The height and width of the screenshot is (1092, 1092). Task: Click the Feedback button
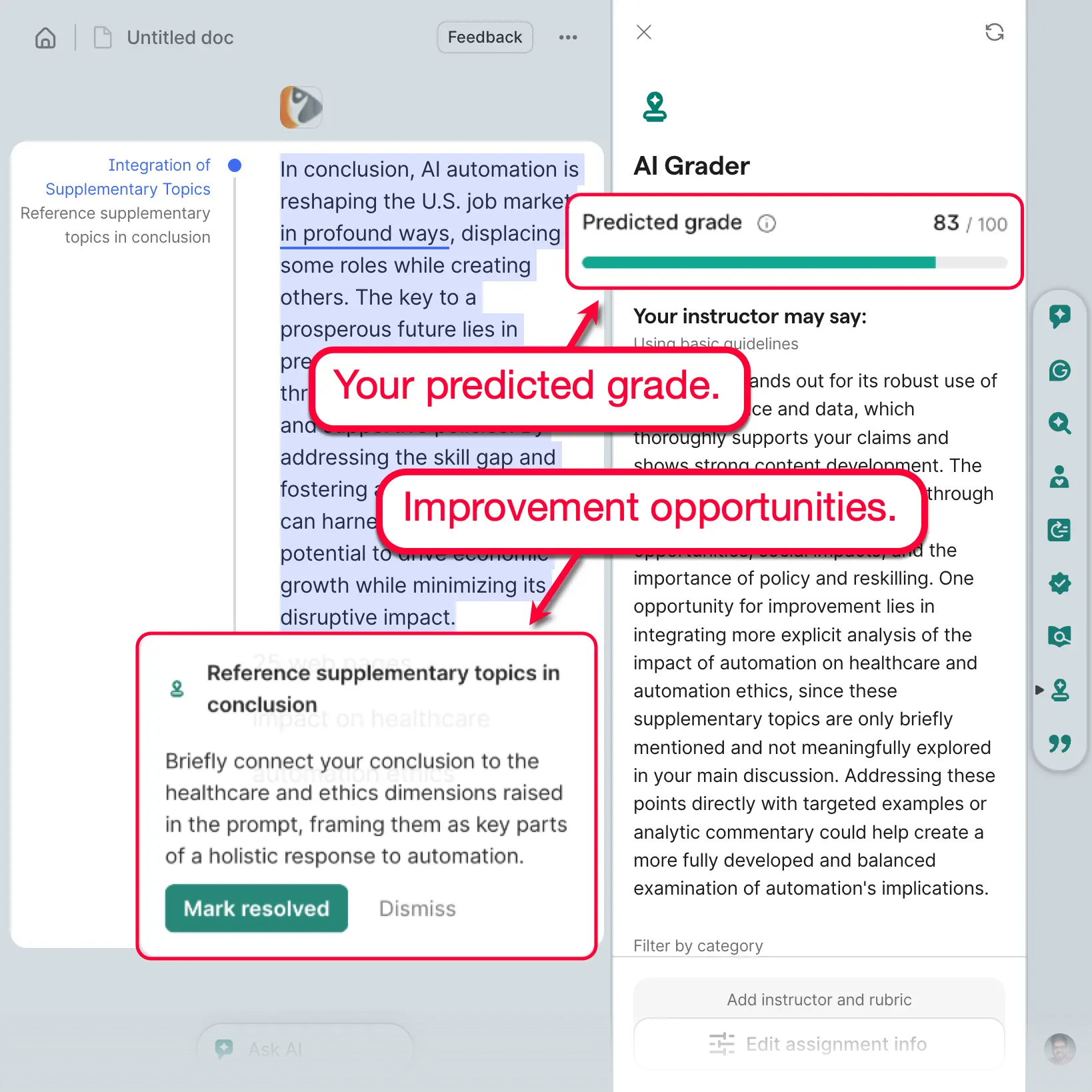[x=485, y=37]
